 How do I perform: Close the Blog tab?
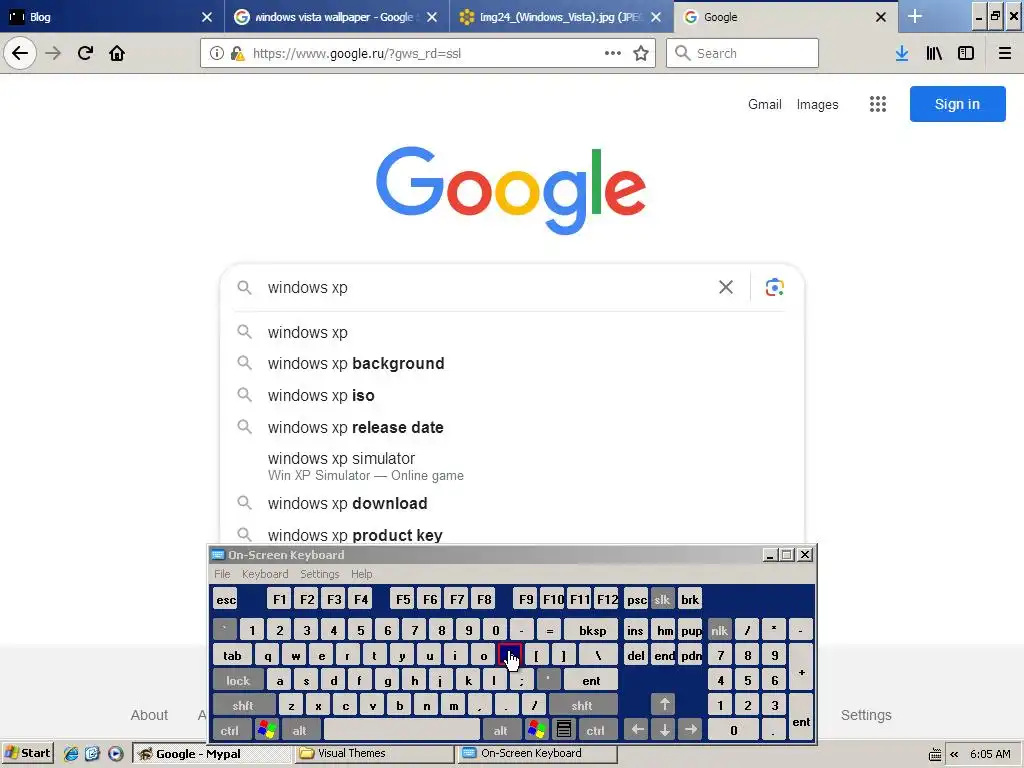tap(207, 17)
